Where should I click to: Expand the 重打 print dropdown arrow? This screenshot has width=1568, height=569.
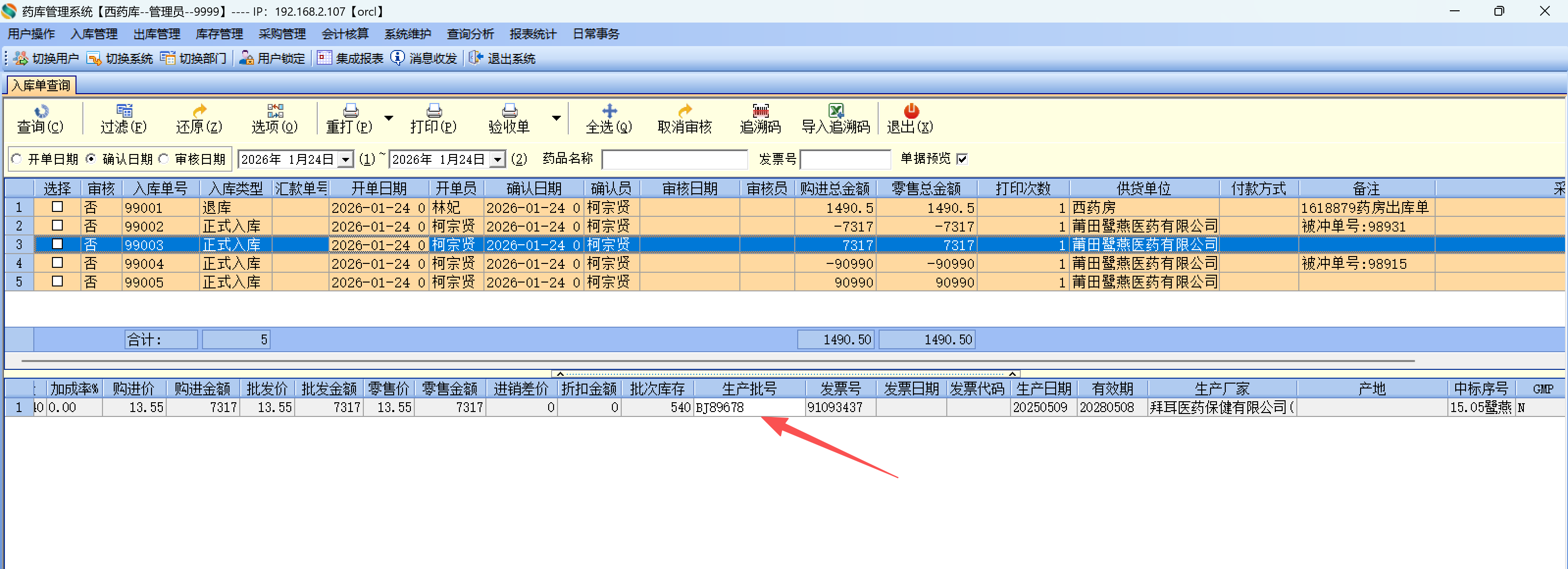point(388,118)
